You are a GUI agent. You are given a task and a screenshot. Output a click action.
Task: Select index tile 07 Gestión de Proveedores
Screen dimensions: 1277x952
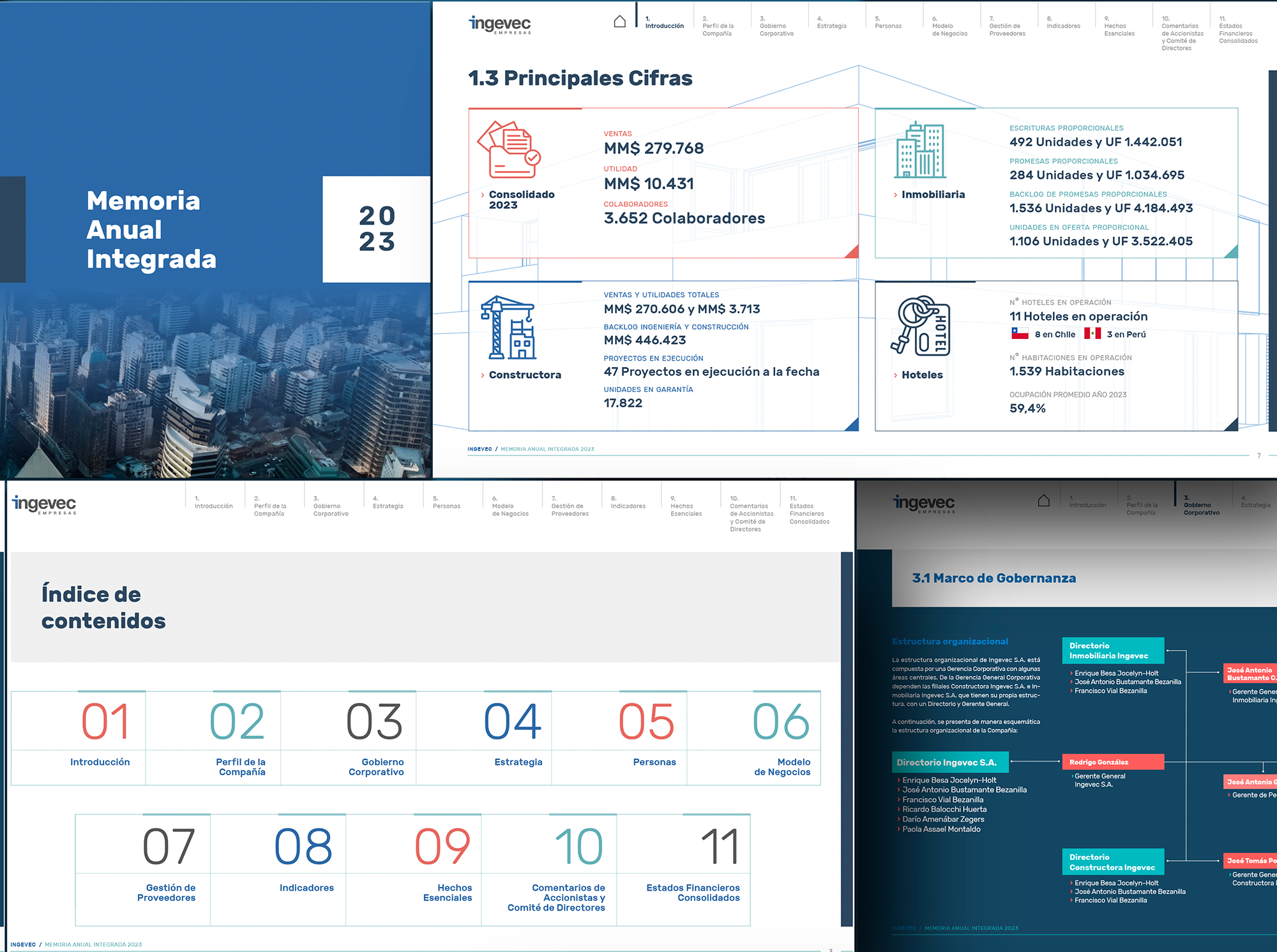click(x=143, y=869)
